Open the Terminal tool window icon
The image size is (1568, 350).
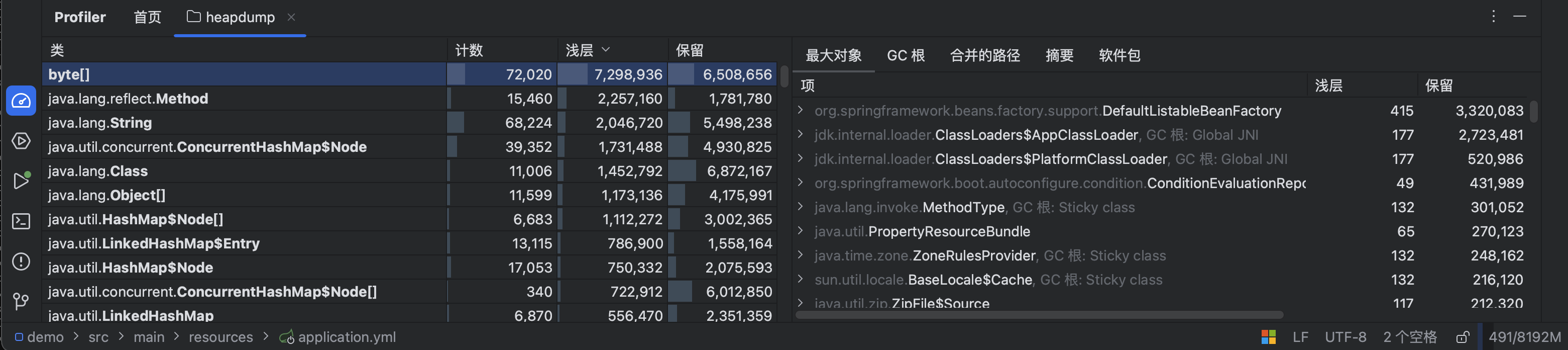click(21, 221)
